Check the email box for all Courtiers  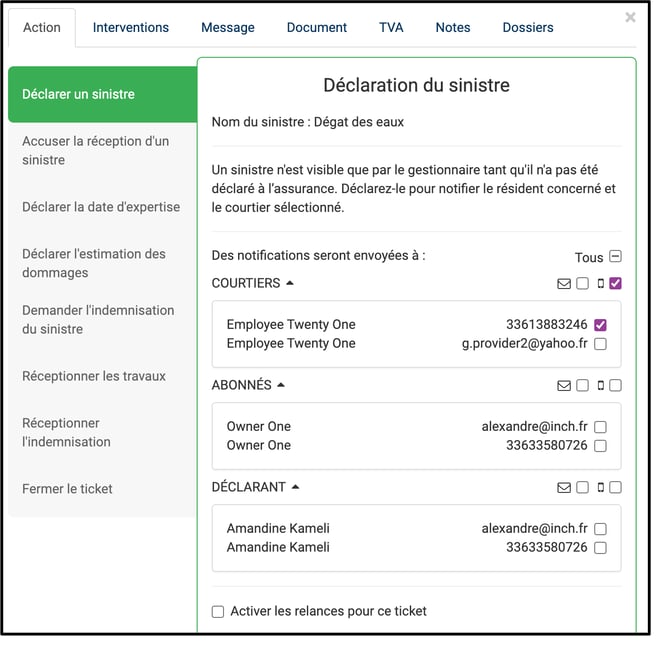point(582,284)
